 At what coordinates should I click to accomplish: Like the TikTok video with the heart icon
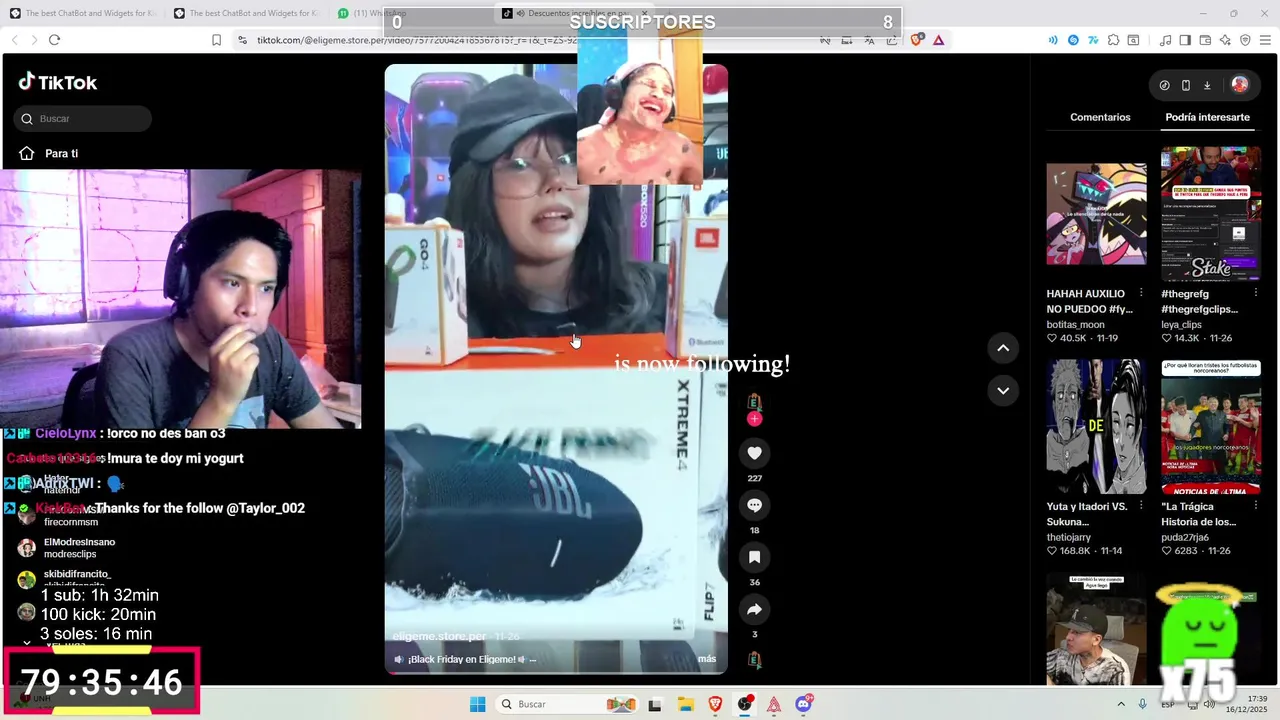pos(754,453)
